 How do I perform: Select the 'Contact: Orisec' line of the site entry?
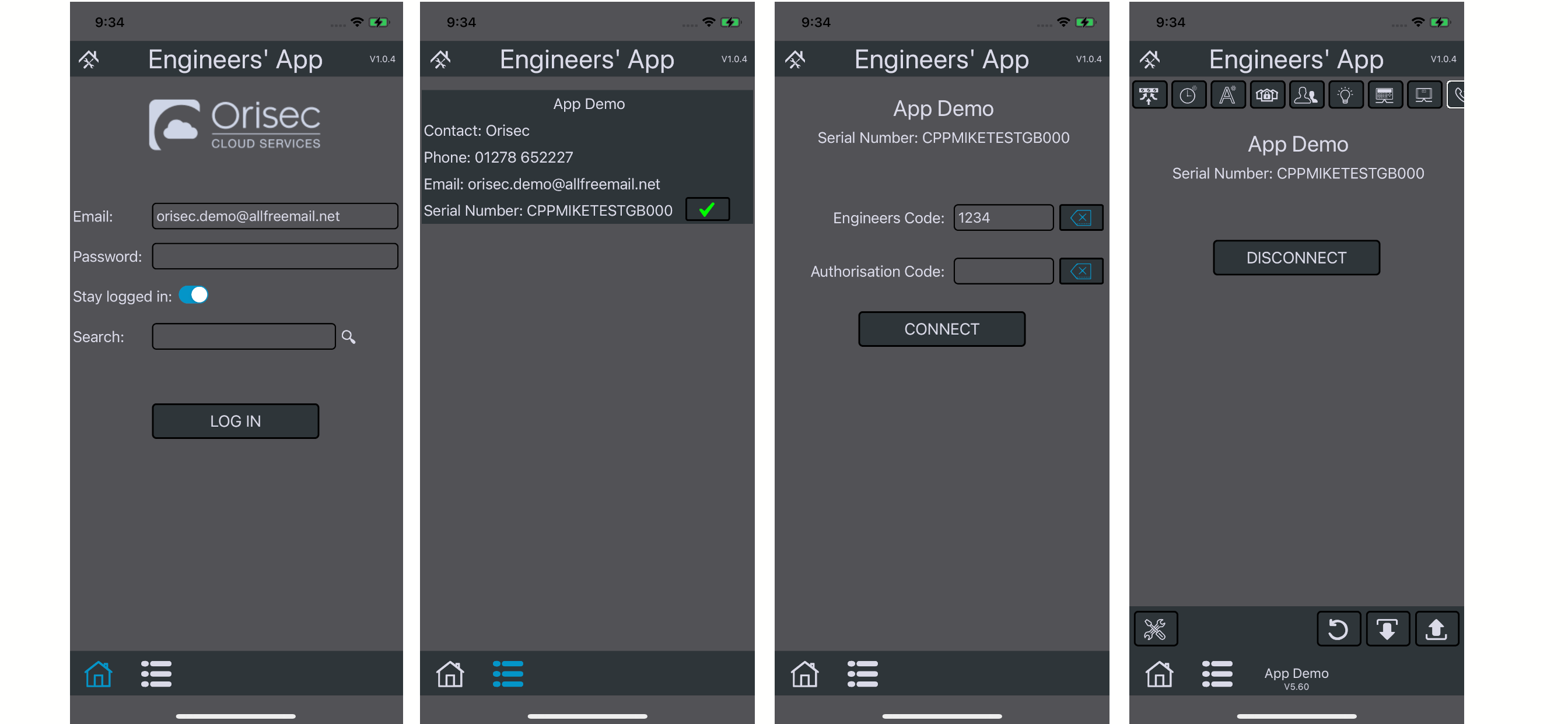pyautogui.click(x=477, y=130)
